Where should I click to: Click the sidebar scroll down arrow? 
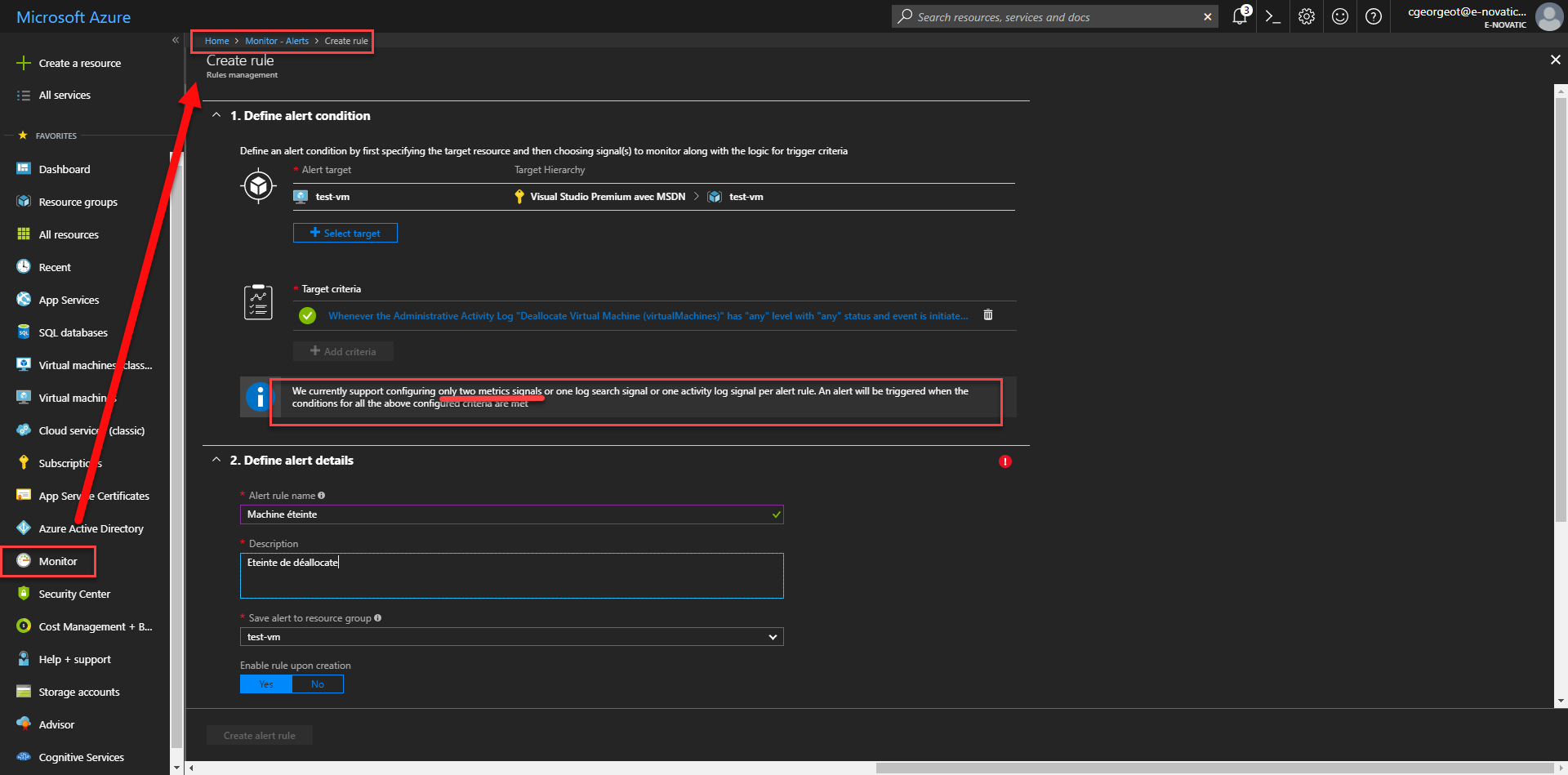coord(177,768)
